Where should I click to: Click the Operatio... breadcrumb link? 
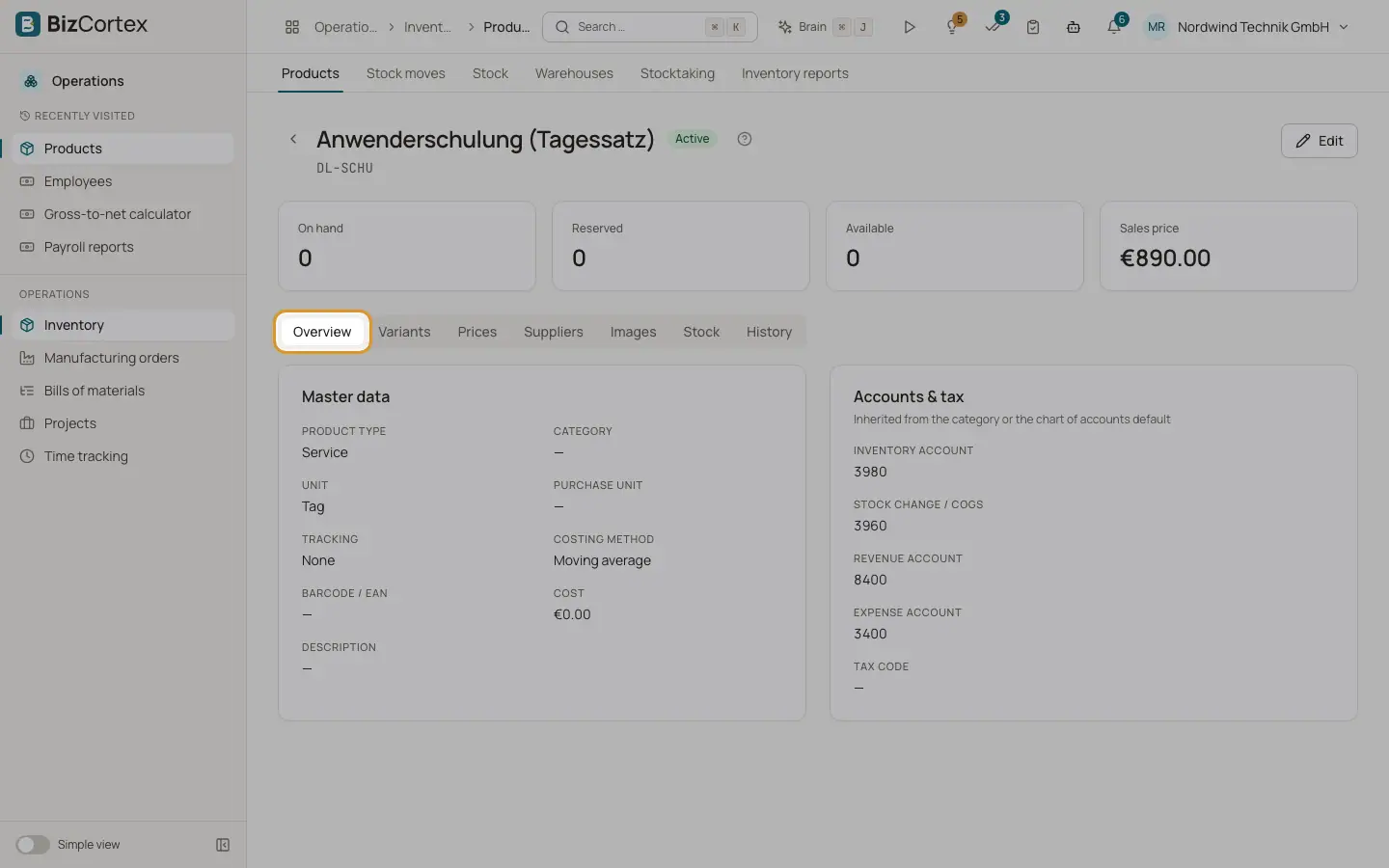coord(345,27)
